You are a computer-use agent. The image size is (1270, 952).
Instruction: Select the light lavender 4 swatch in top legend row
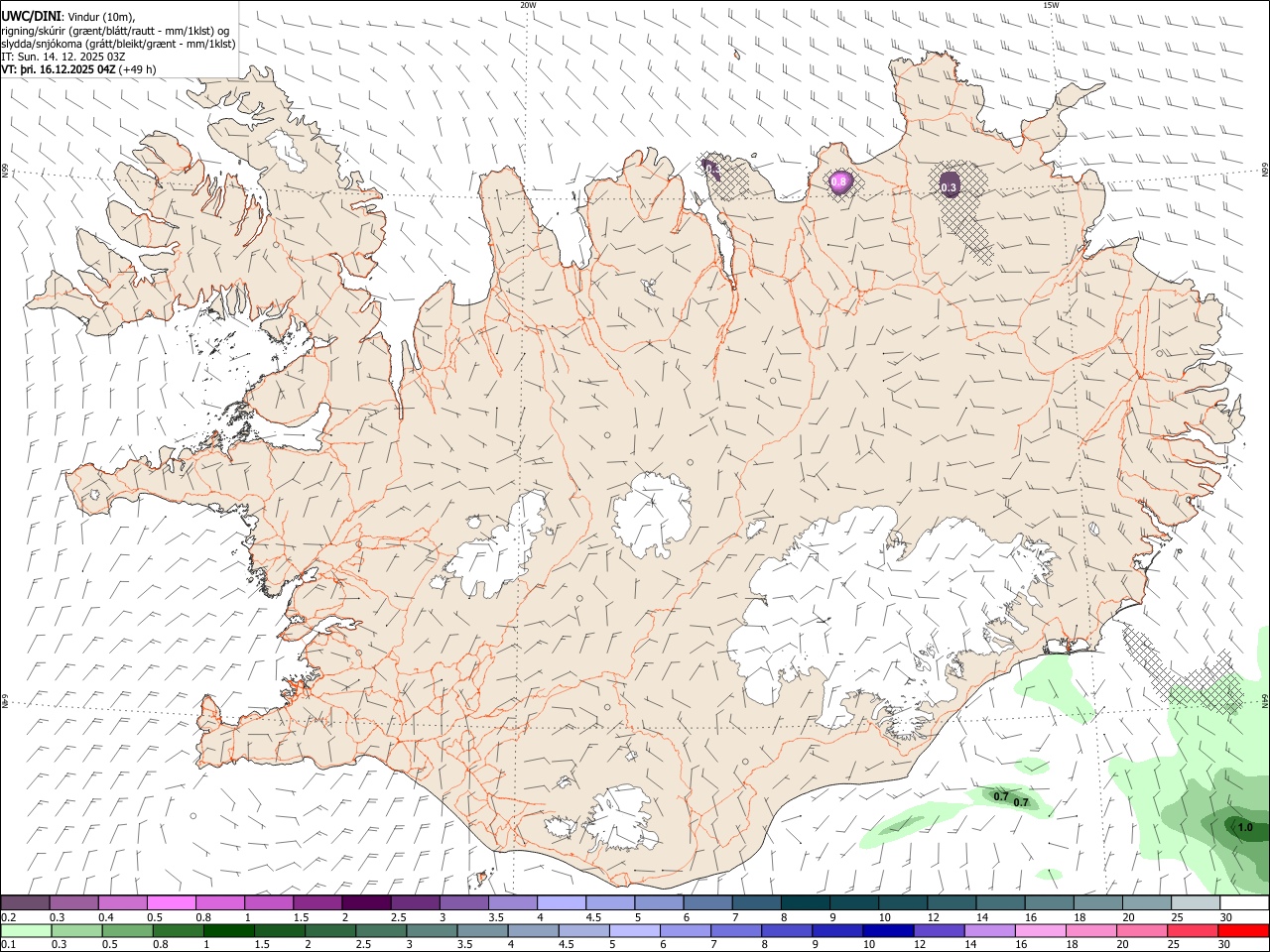562,903
